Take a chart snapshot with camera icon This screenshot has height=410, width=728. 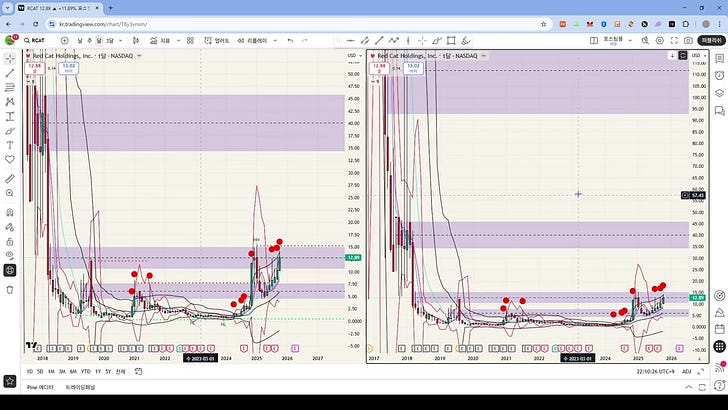coord(688,40)
